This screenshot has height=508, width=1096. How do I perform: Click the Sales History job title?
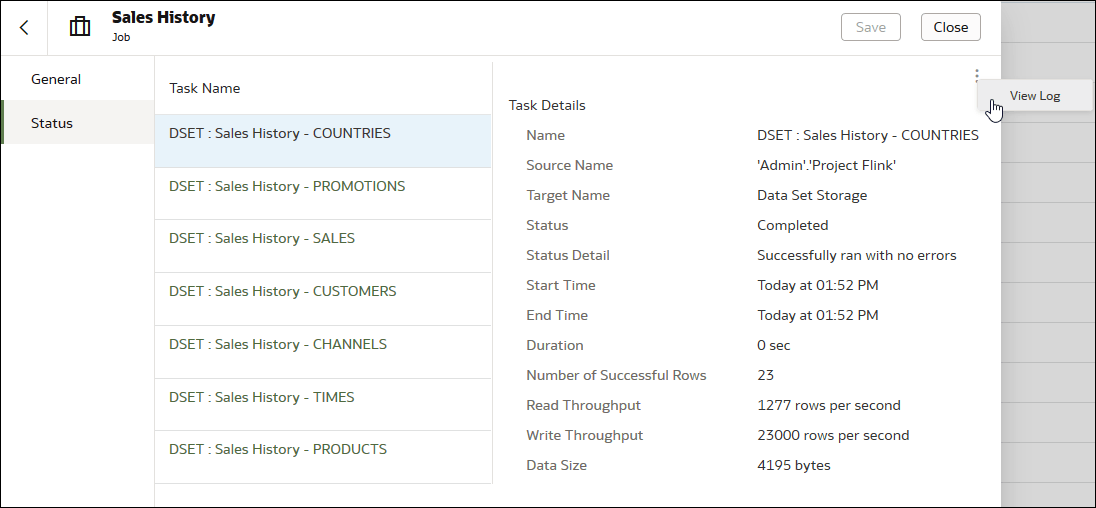click(x=163, y=18)
